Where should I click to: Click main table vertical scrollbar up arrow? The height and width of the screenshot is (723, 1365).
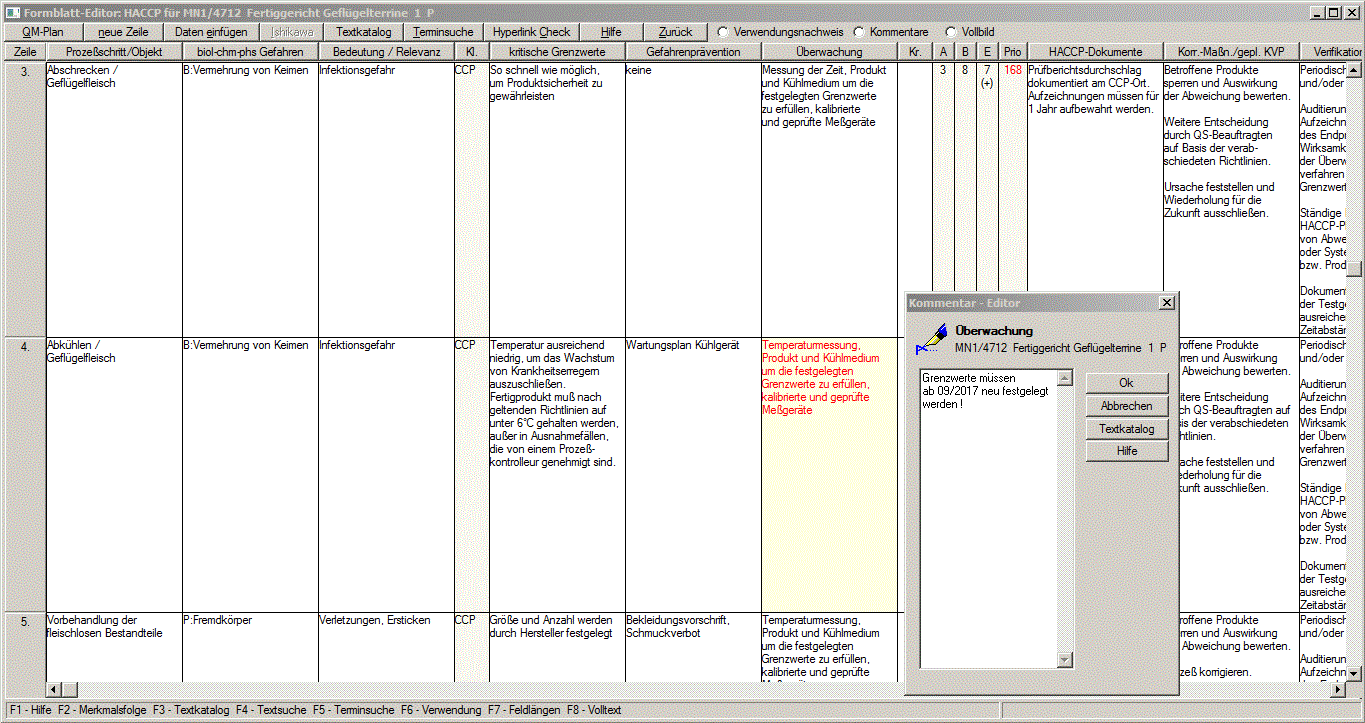(x=1354, y=70)
